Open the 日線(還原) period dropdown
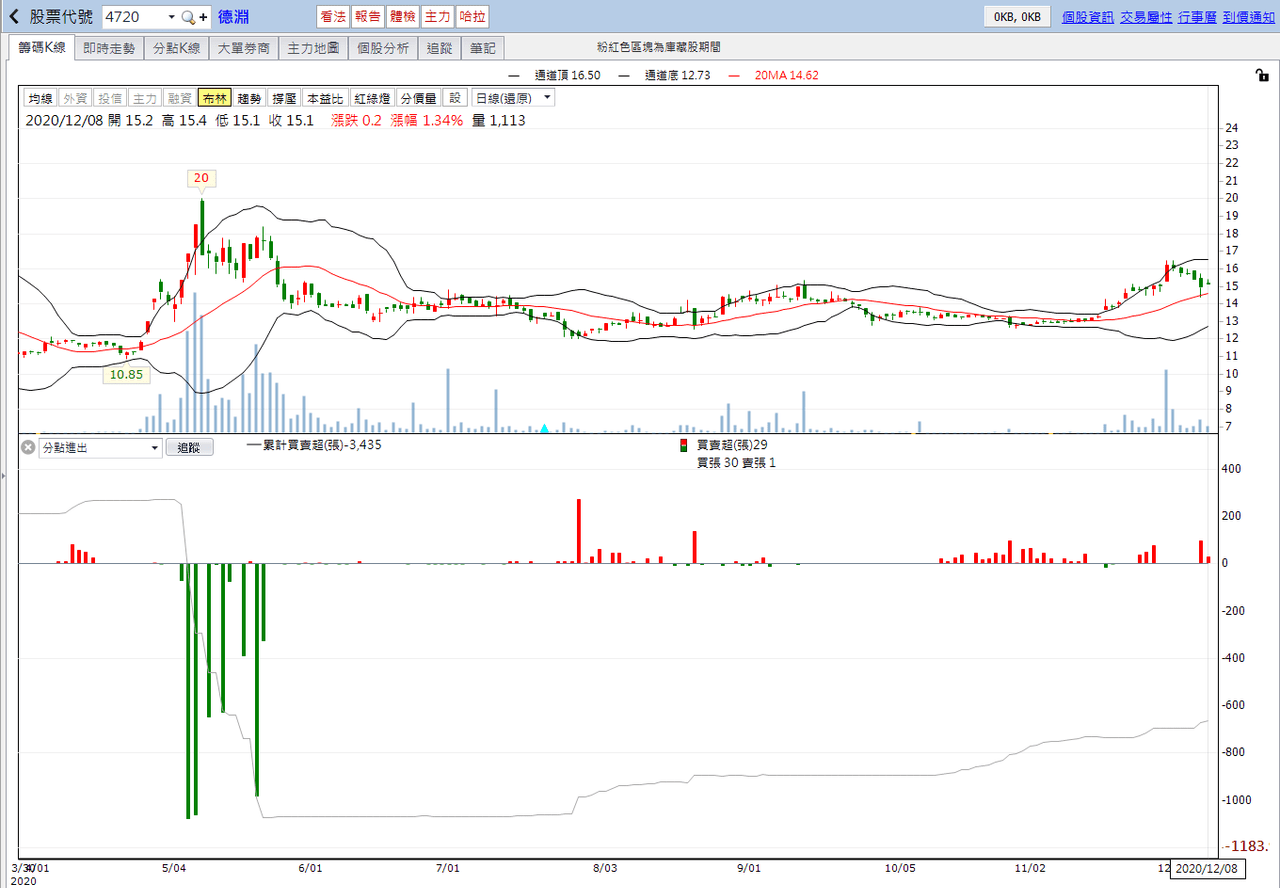This screenshot has height=888, width=1280. (x=513, y=98)
